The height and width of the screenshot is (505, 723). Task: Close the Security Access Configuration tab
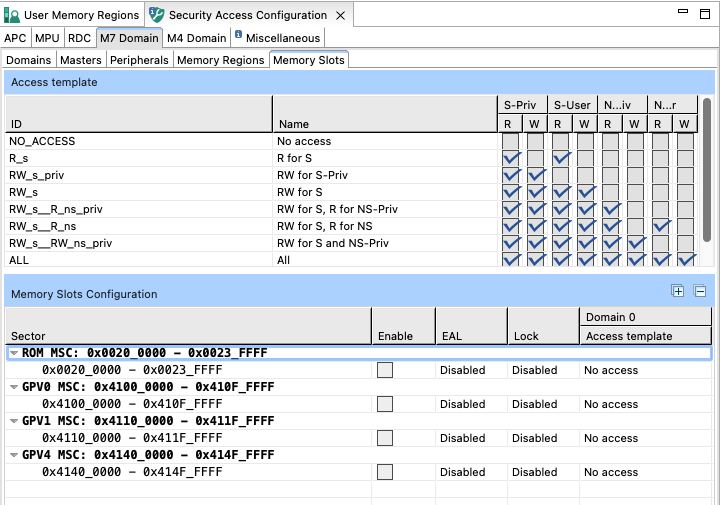coord(341,15)
